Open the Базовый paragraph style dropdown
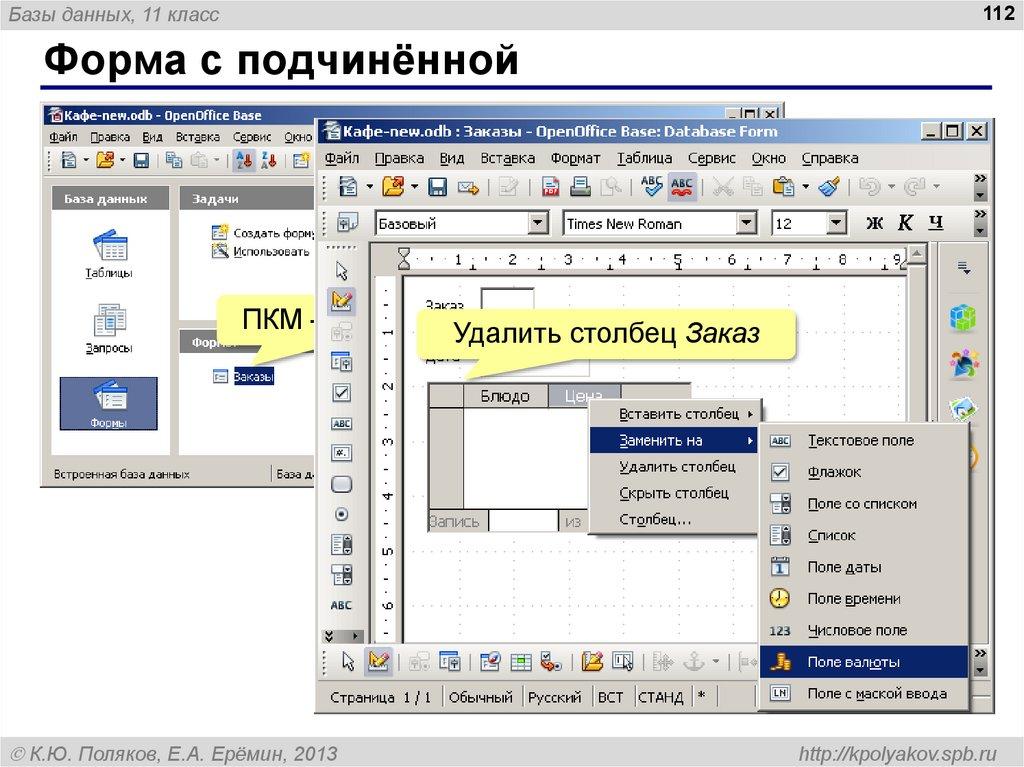Viewport: 1024px width, 767px height. 537,223
